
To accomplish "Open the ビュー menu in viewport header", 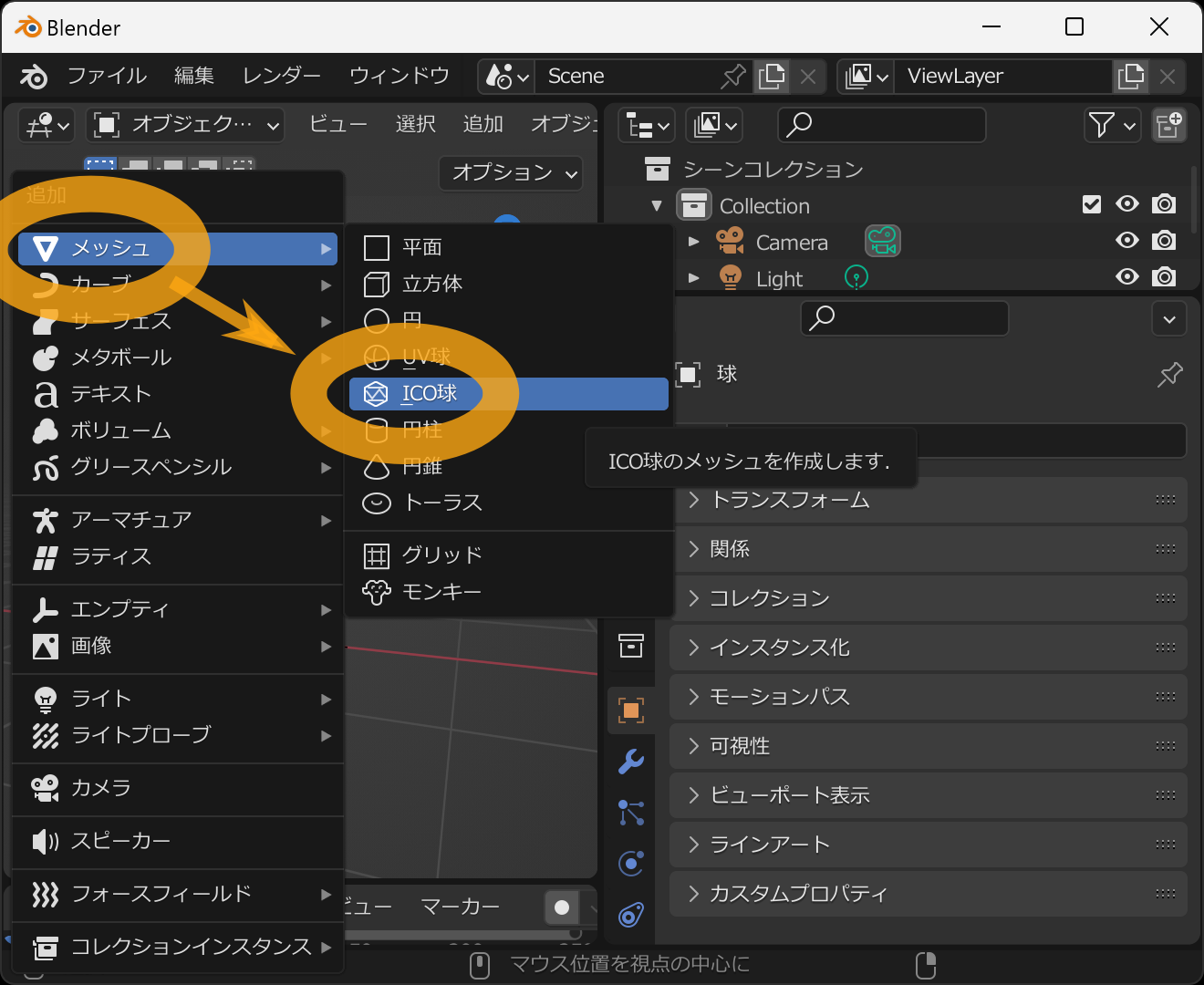I will coord(337,124).
